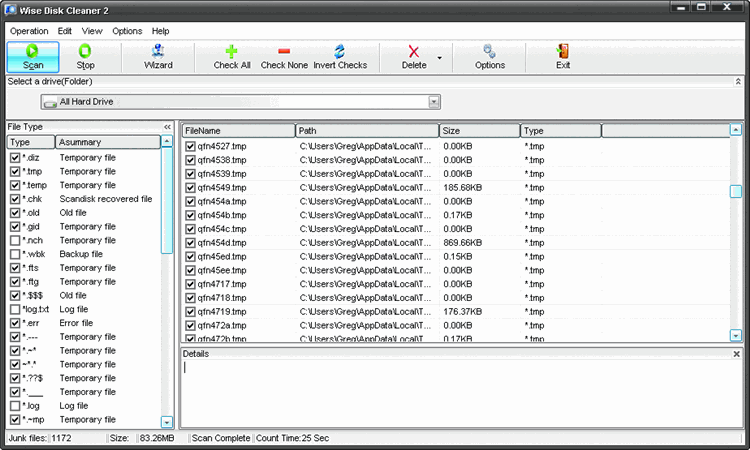Uncheck file qfn4549.tmp

click(190, 187)
